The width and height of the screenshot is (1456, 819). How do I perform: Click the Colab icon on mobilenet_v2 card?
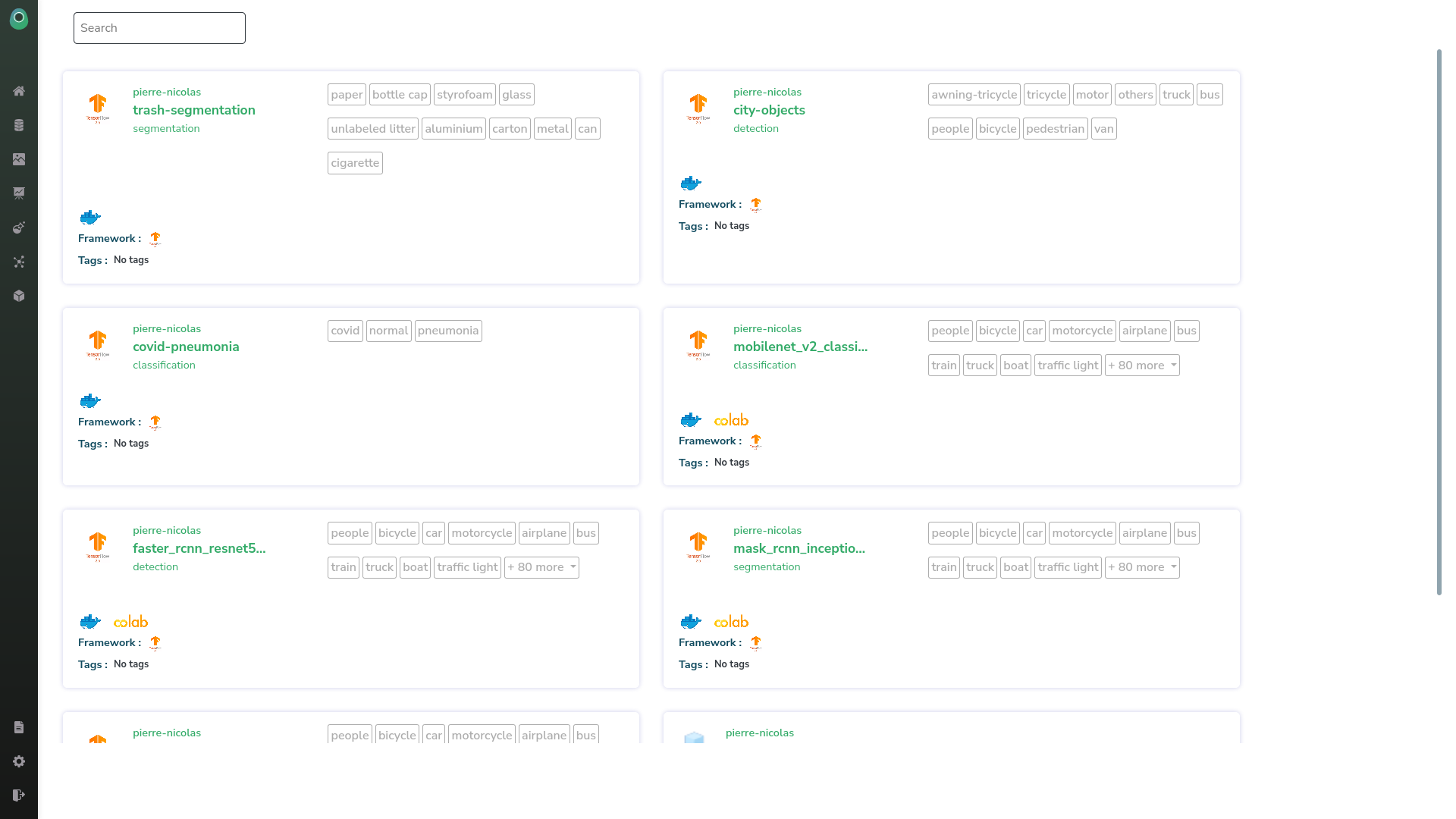click(x=731, y=420)
